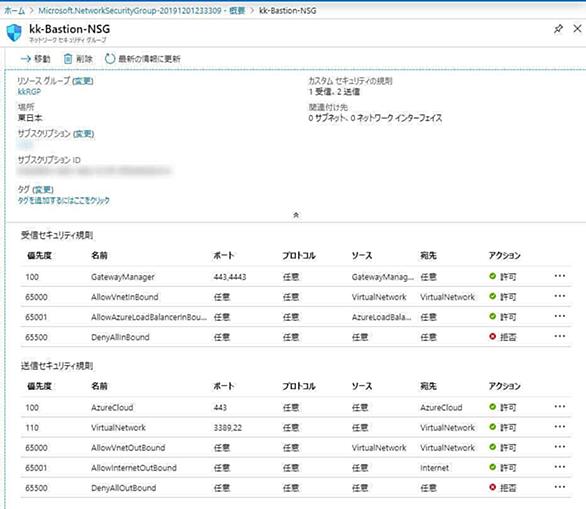Select the AllowAzureLoadBalancerInBou... rule name
Screen dimensions: 586x509
click(x=149, y=317)
